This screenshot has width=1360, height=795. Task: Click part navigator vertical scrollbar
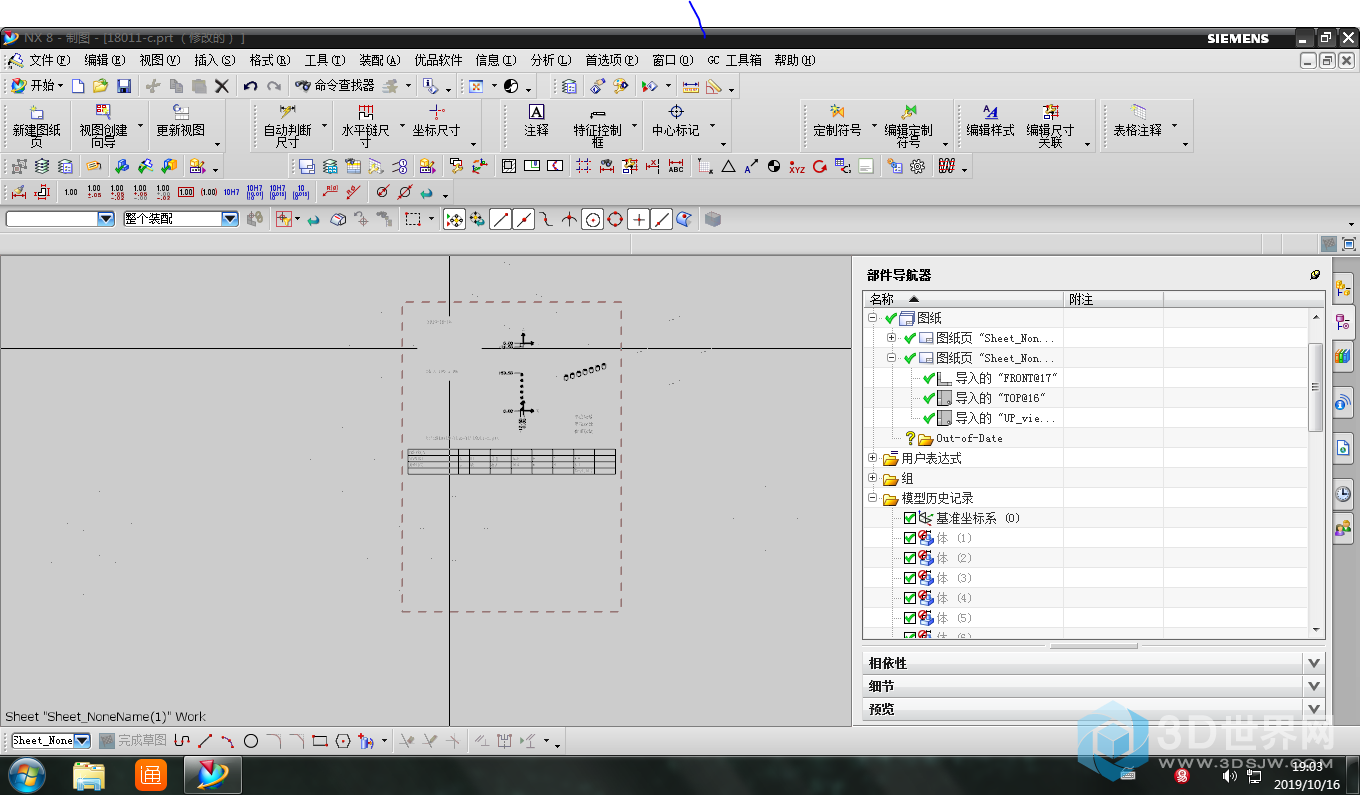(x=1316, y=387)
